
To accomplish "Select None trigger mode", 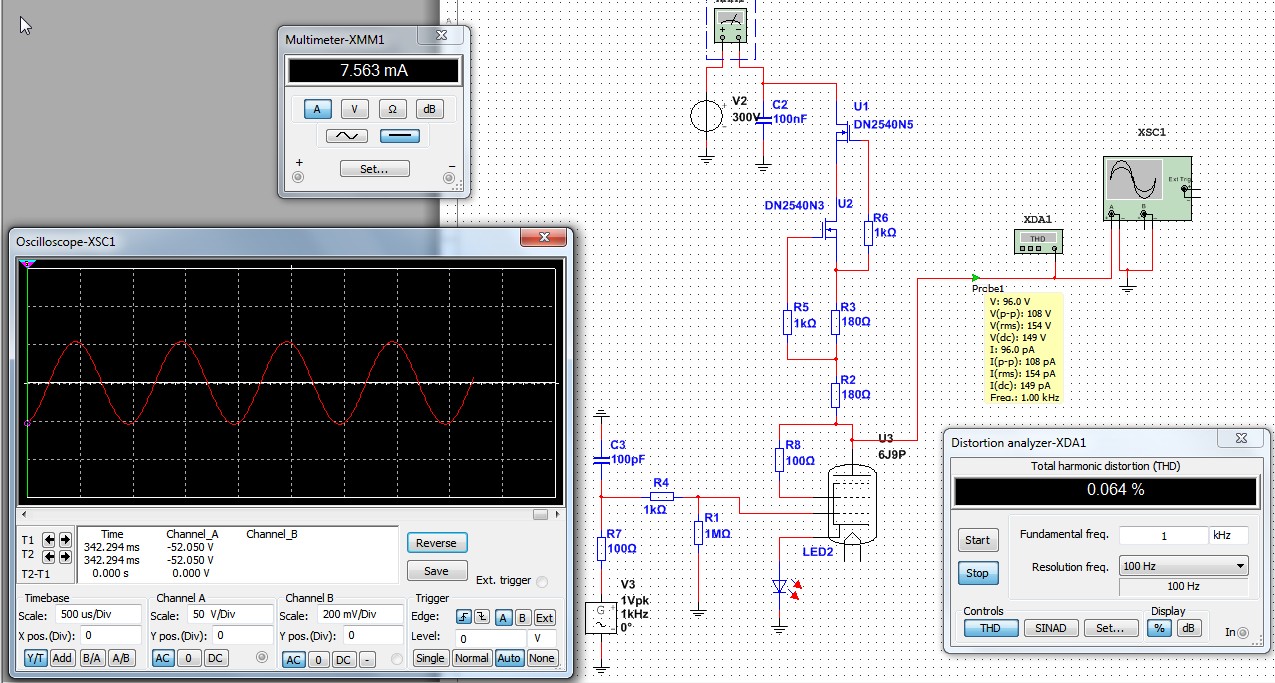I will [x=542, y=658].
